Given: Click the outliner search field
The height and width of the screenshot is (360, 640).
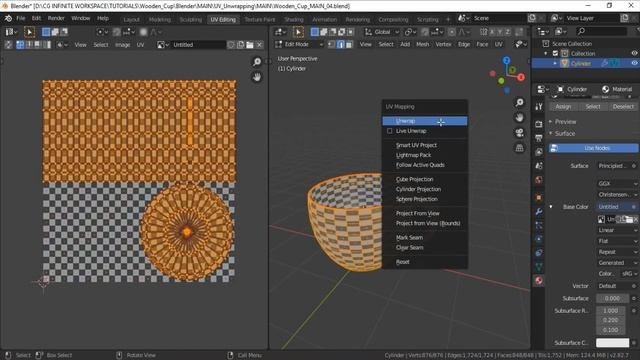Looking at the screenshot, I should click(x=601, y=31).
